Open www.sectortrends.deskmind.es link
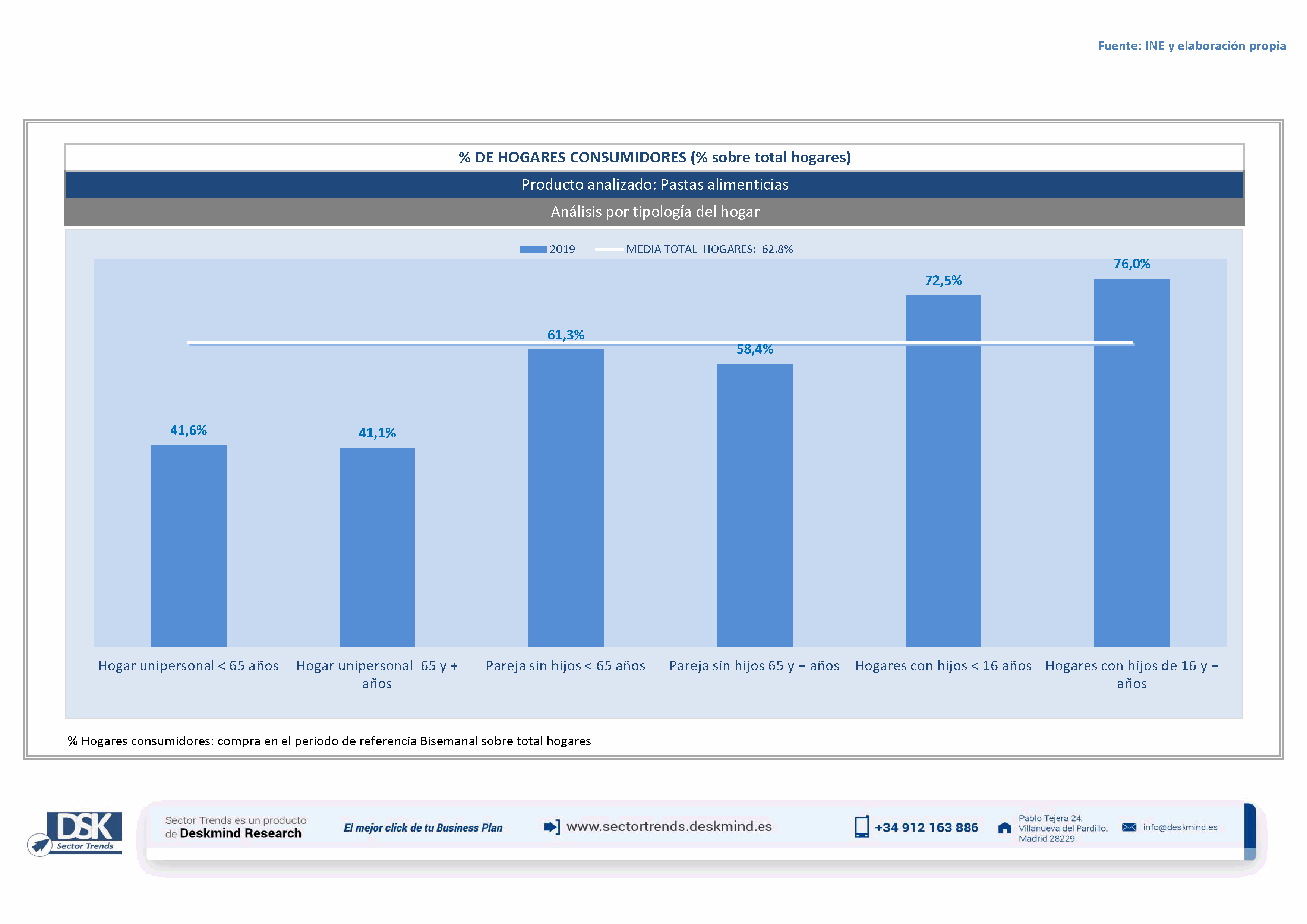1307x924 pixels. point(669,827)
